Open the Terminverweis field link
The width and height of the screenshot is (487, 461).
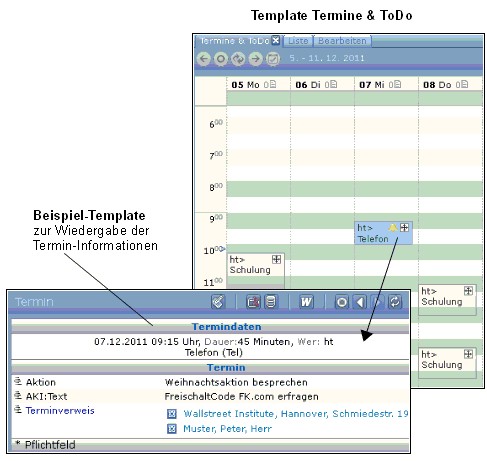(60, 411)
